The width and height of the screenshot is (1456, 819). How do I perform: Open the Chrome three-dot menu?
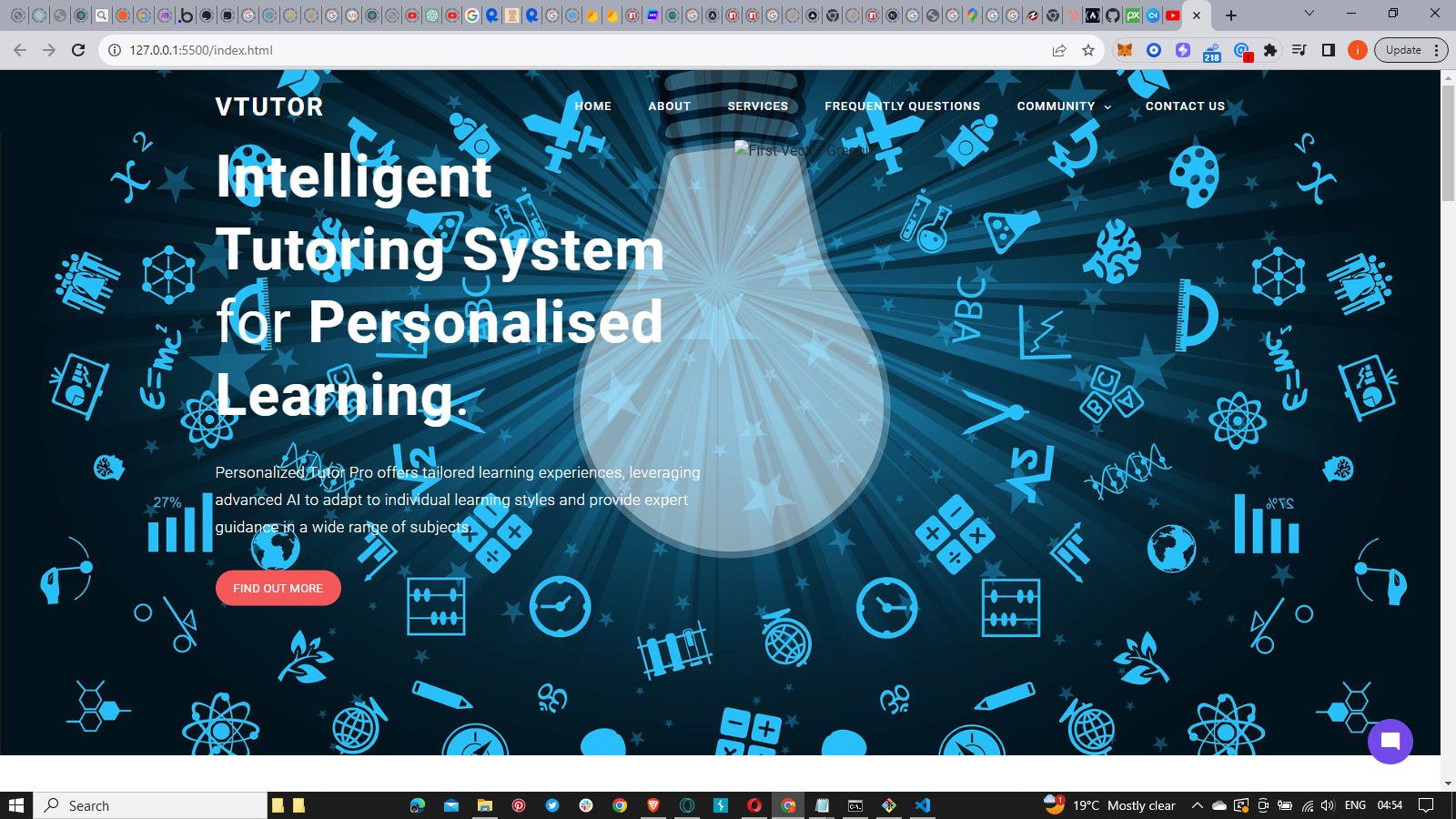pos(1436,50)
